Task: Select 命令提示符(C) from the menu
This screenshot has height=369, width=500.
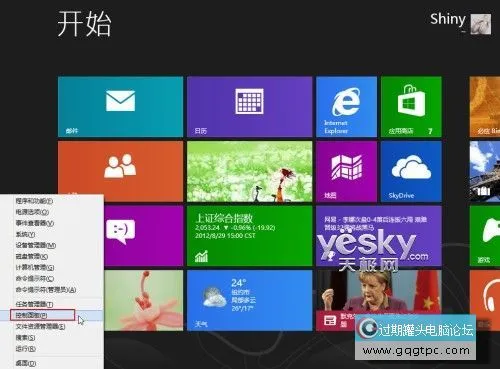Action: coord(35,278)
